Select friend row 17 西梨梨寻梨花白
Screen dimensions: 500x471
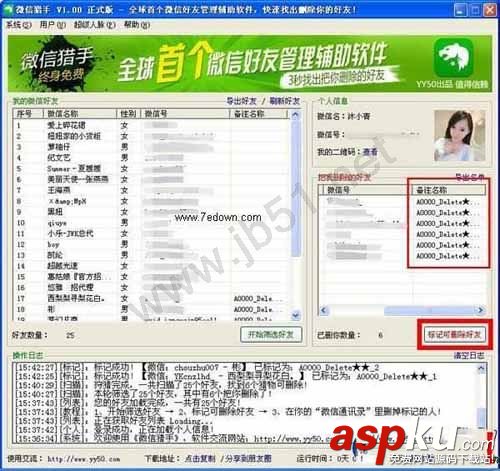tap(152, 298)
